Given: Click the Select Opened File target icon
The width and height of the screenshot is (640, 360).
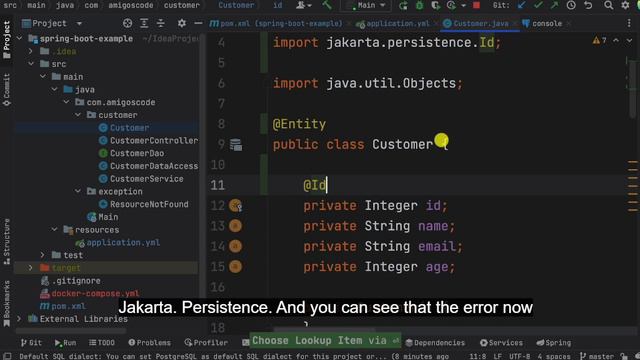Looking at the screenshot, I should click(x=127, y=23).
